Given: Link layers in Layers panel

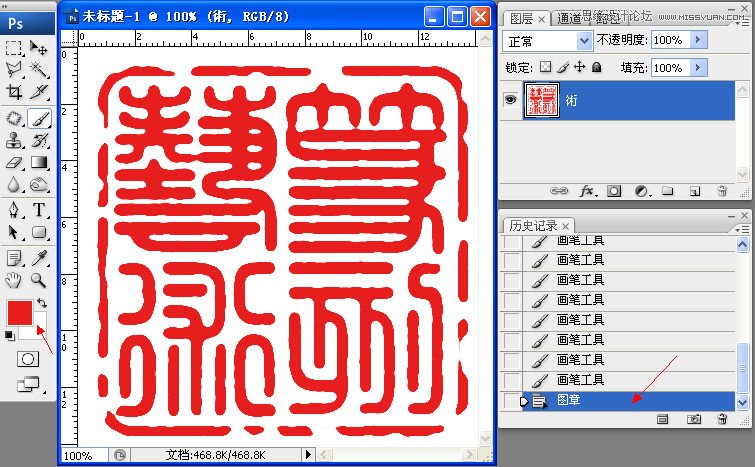Looking at the screenshot, I should [x=559, y=192].
